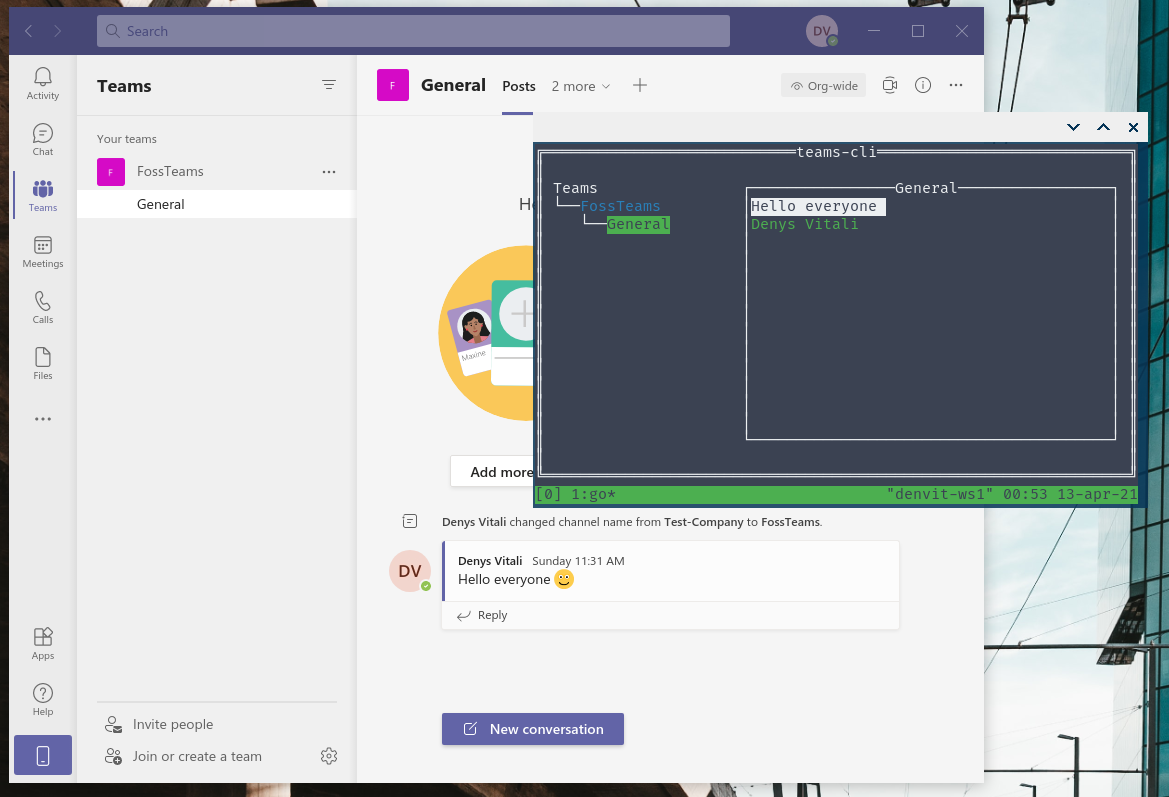This screenshot has width=1169, height=797.
Task: Click the Search box
Action: click(413, 31)
